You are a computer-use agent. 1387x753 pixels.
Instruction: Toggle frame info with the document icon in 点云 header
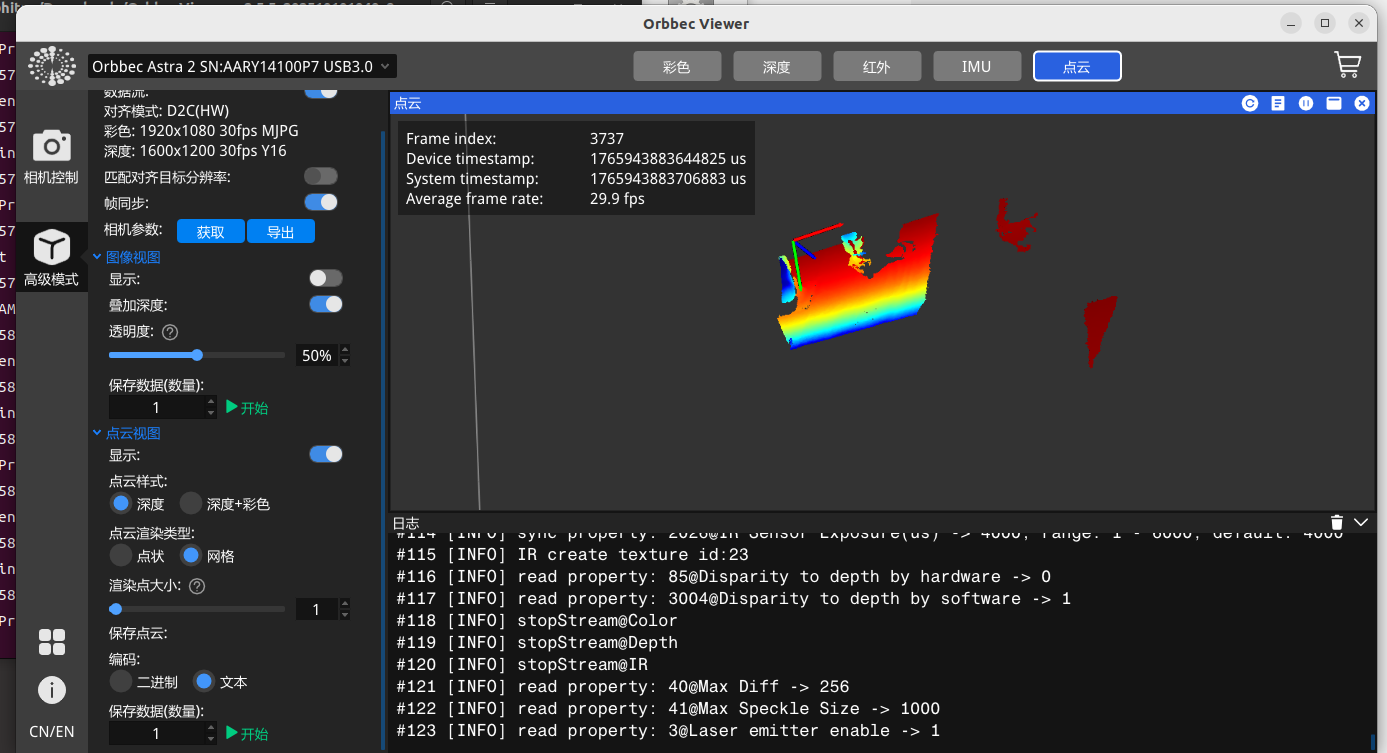tap(1277, 103)
